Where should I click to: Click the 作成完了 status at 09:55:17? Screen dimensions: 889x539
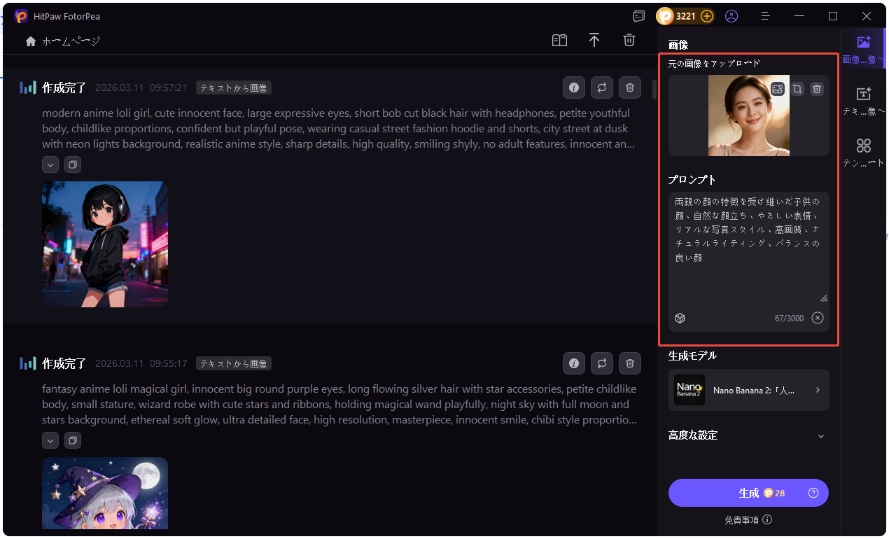(64, 363)
